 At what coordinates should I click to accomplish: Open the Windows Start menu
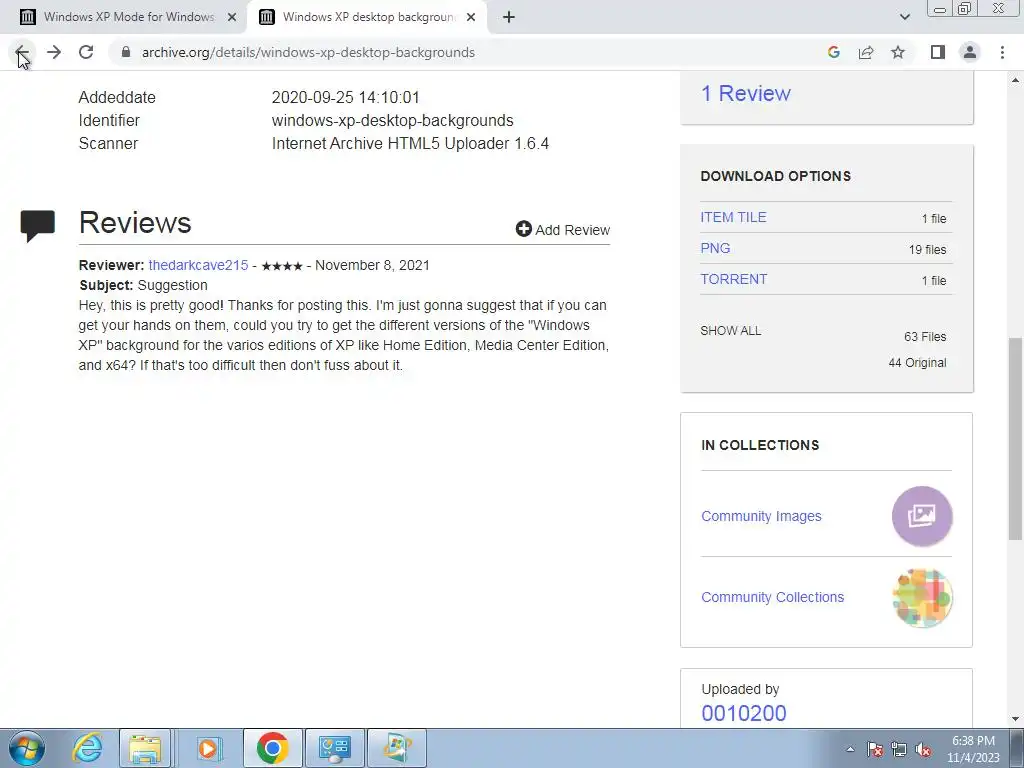point(26,748)
